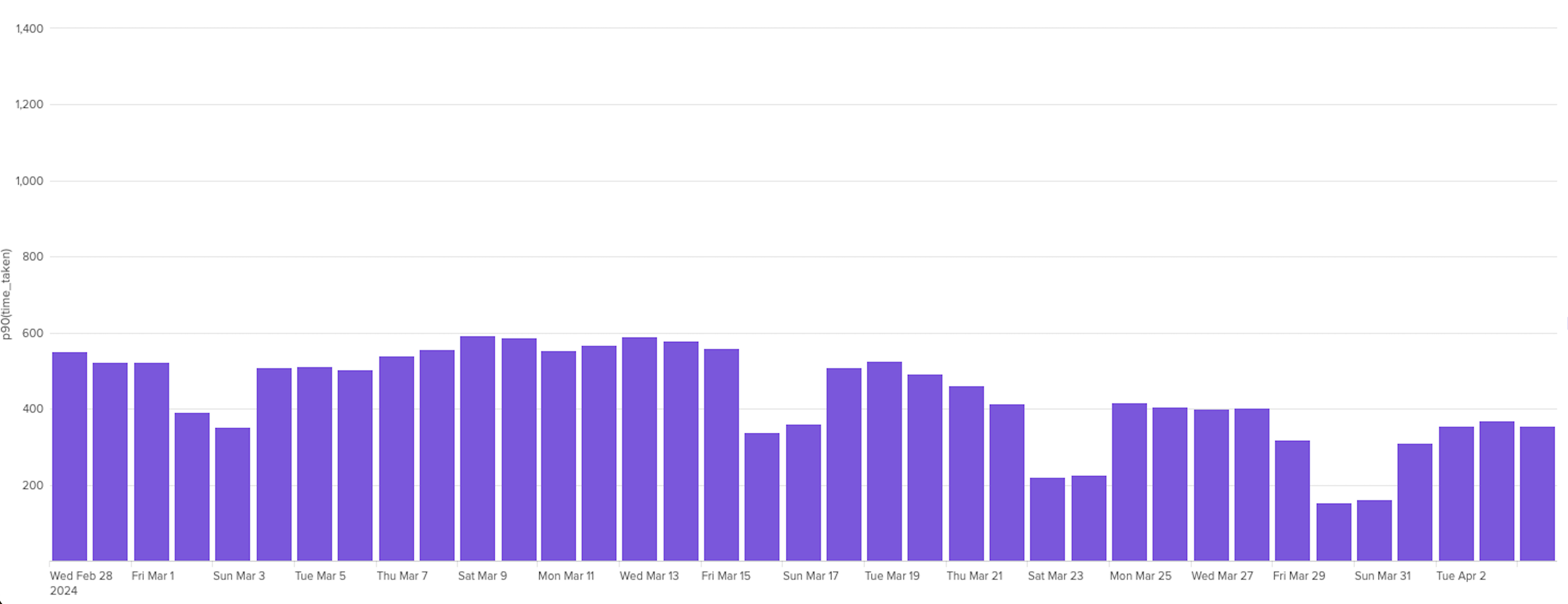Click the 1,200 y-axis label
Screen dimensions: 1568x604
(x=29, y=104)
